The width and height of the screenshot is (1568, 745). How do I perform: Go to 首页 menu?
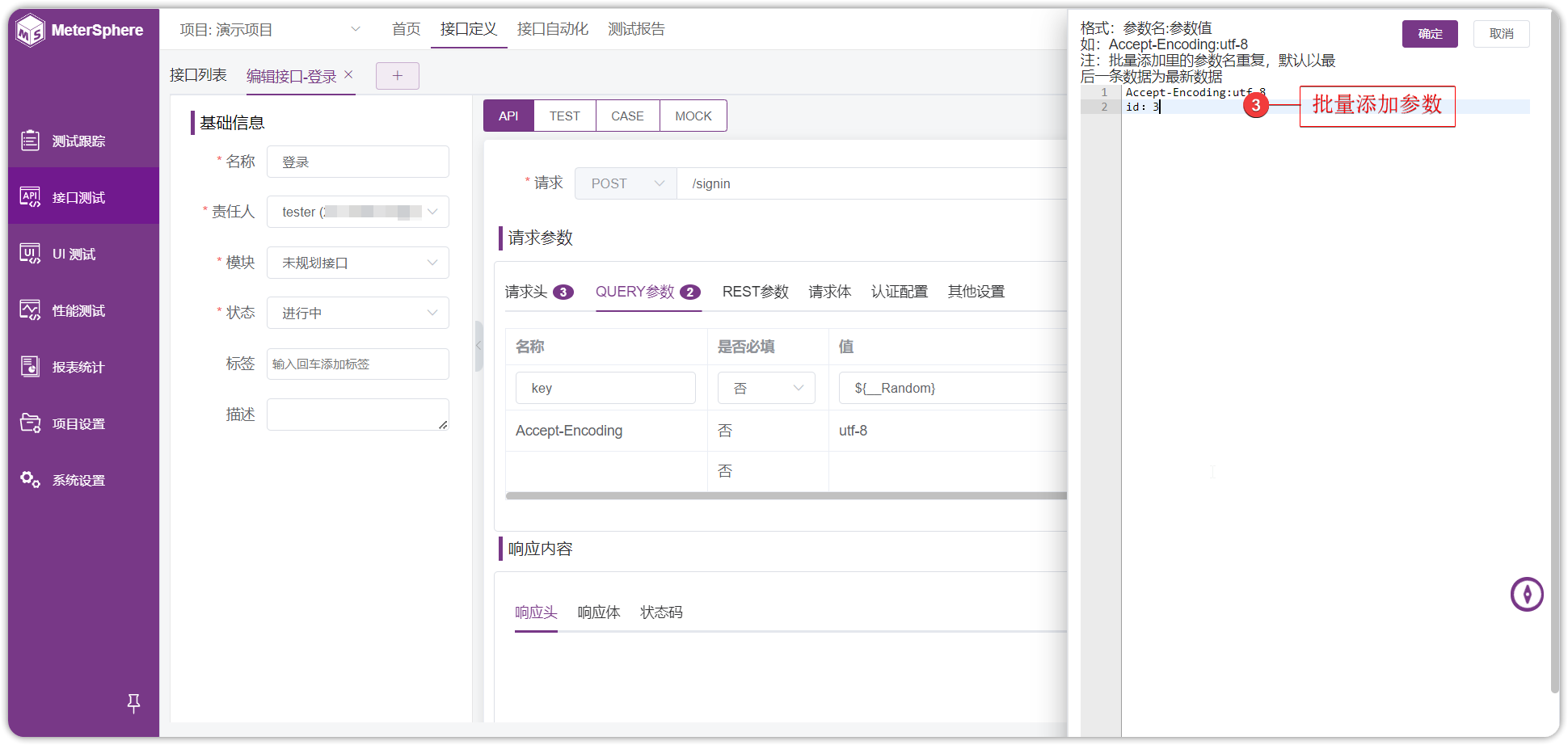pos(406,29)
